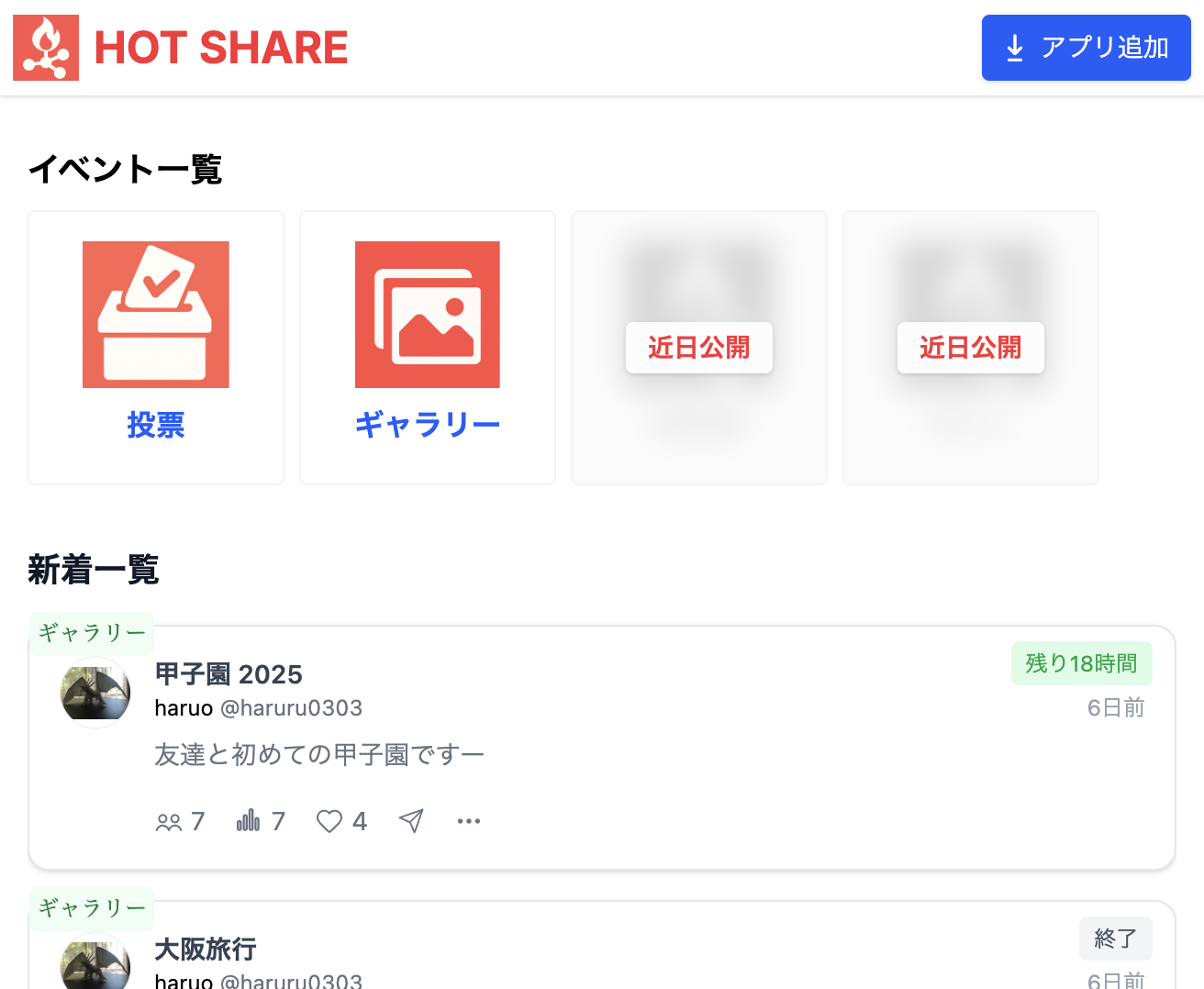Open the avatar on 甲子園 2025 post

click(95, 693)
